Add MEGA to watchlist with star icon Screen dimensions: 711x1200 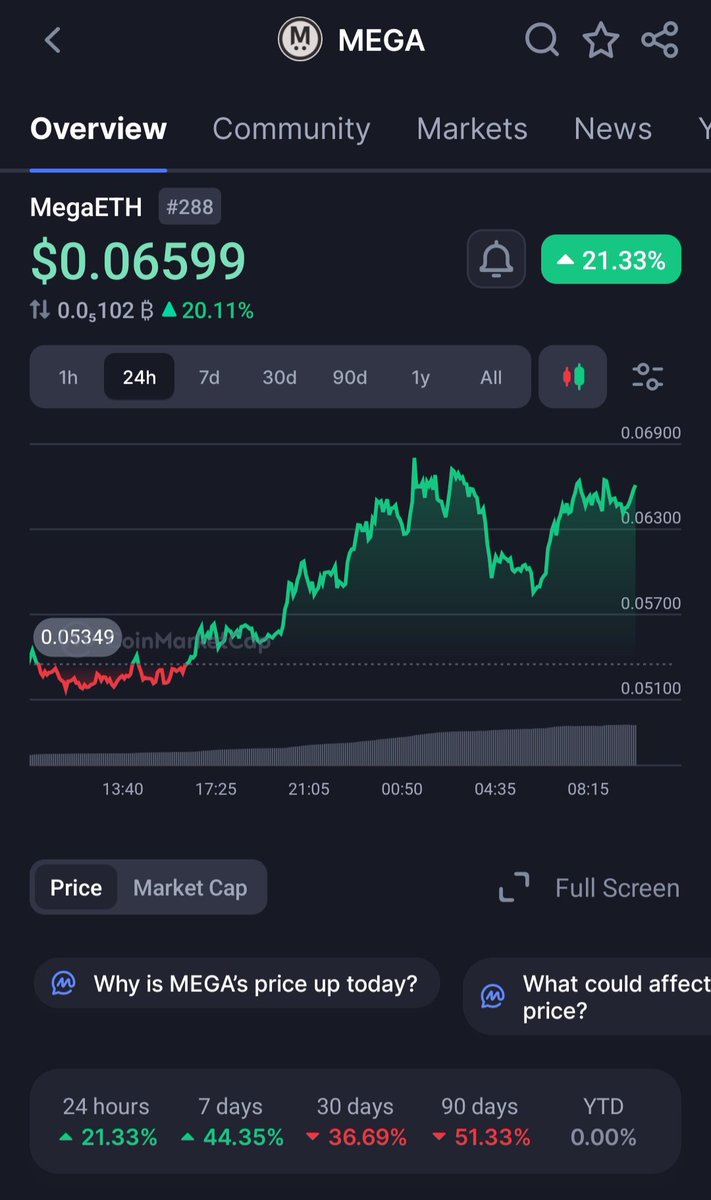click(601, 40)
